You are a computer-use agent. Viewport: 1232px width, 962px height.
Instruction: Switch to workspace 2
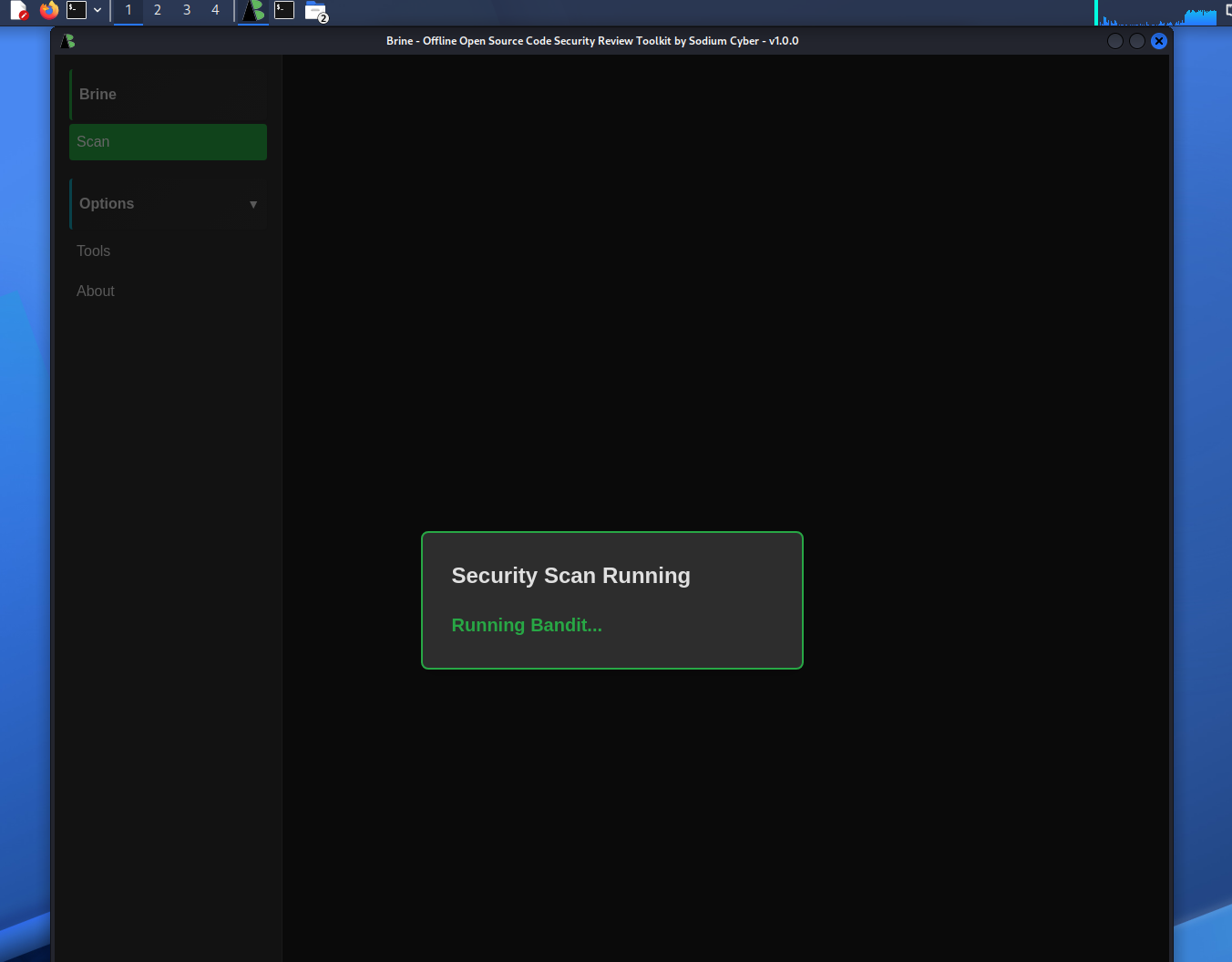pos(158,11)
